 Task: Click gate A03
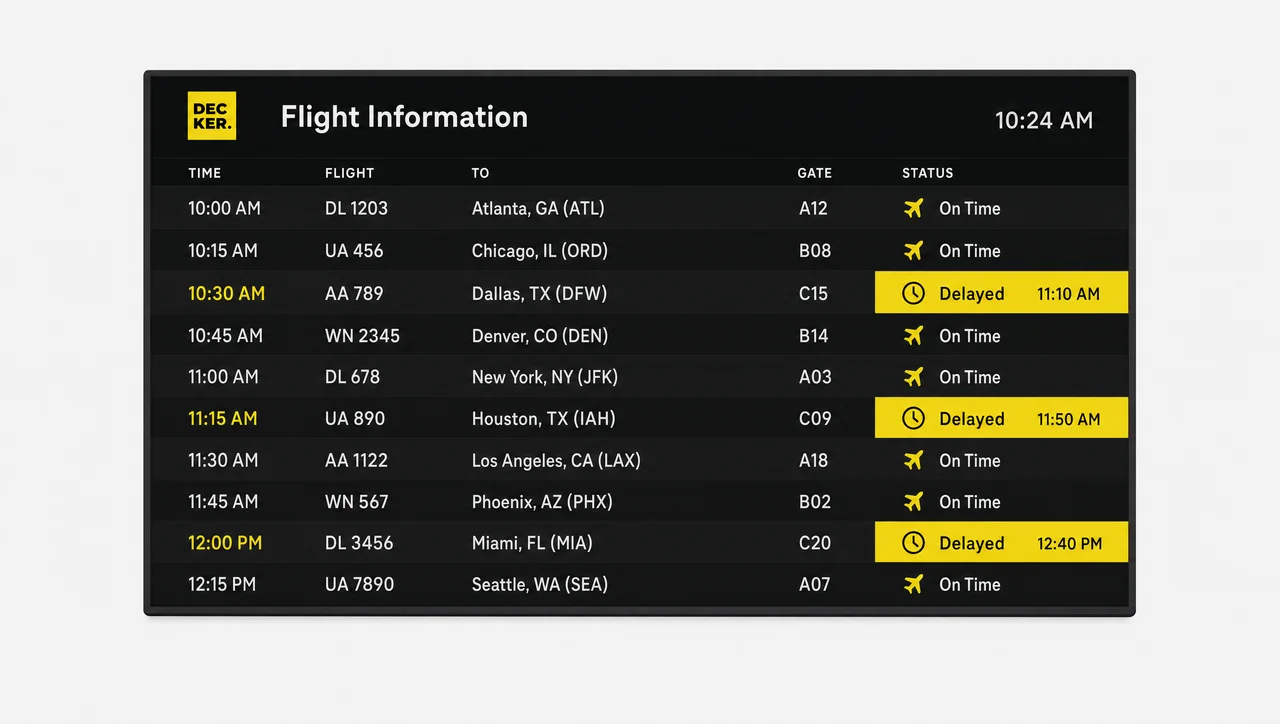click(x=815, y=377)
